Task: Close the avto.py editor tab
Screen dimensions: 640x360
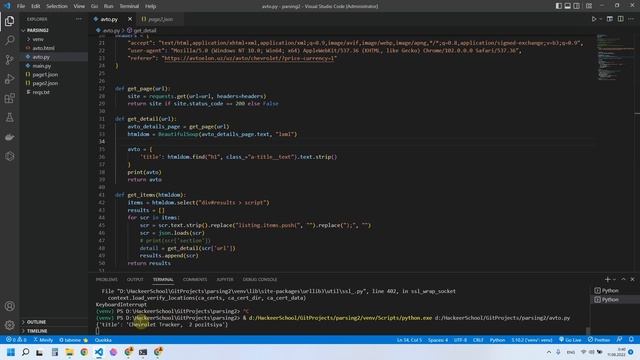Action: (x=130, y=19)
